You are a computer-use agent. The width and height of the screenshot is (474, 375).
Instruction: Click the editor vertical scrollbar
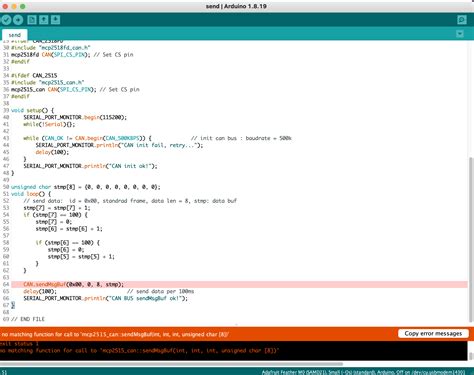coord(471,239)
